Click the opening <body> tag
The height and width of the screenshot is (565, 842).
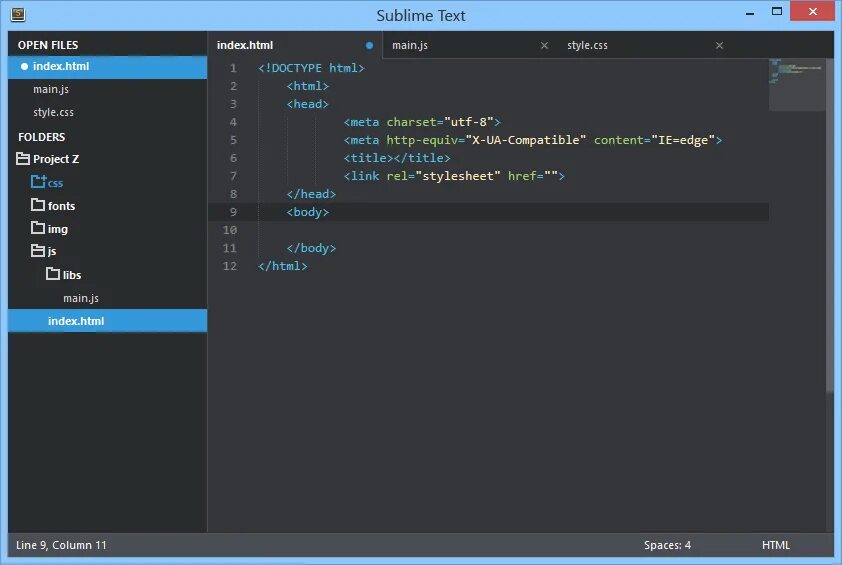tap(308, 212)
